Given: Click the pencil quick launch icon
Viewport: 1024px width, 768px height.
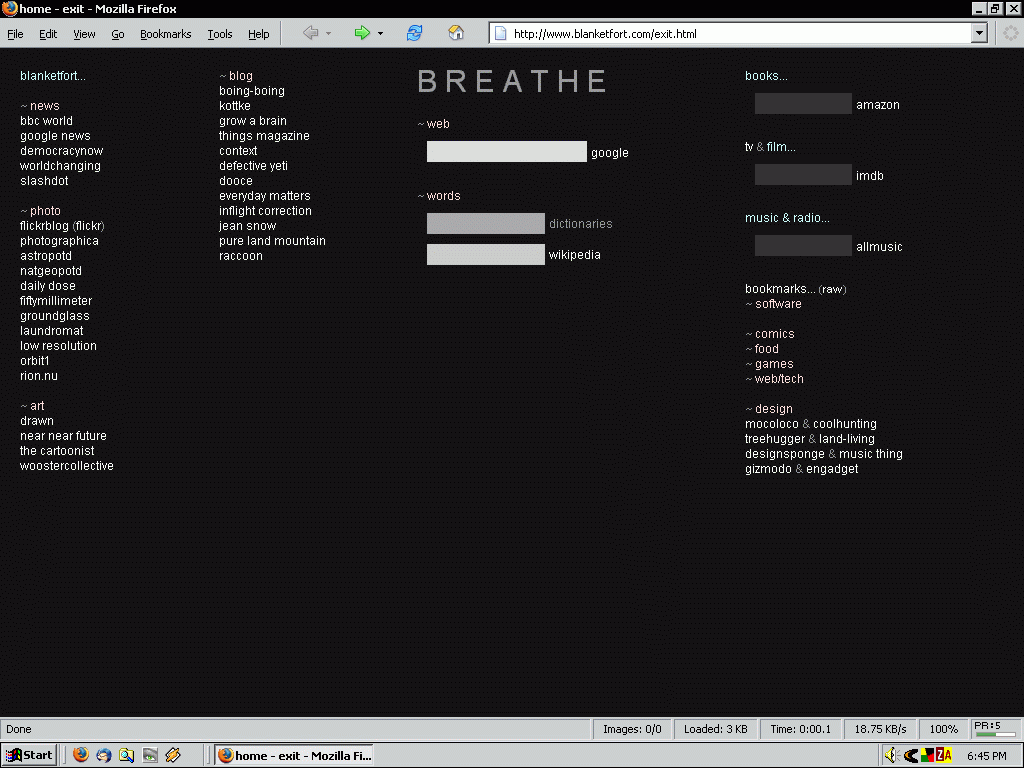Looking at the screenshot, I should pos(173,755).
